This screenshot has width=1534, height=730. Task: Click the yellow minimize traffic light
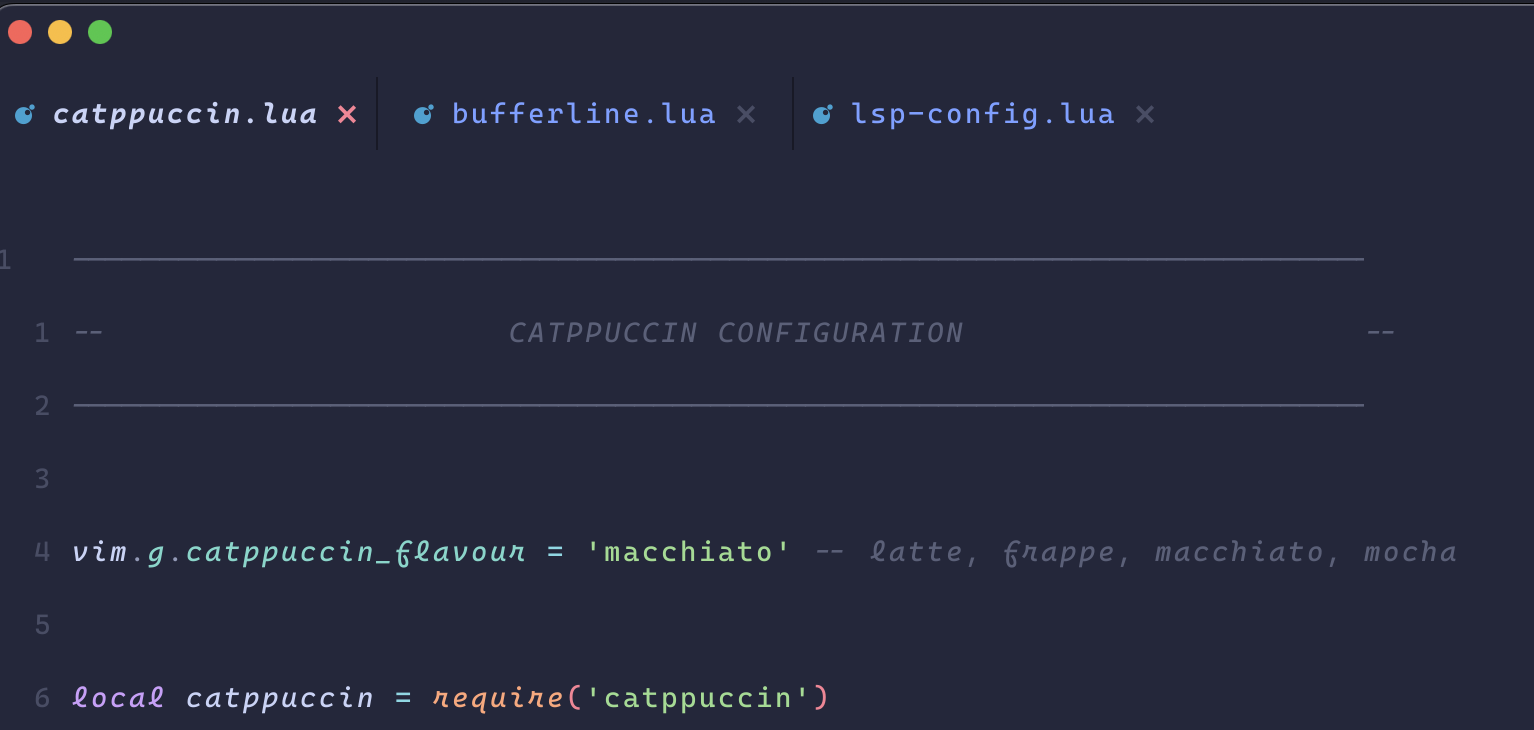[x=59, y=31]
